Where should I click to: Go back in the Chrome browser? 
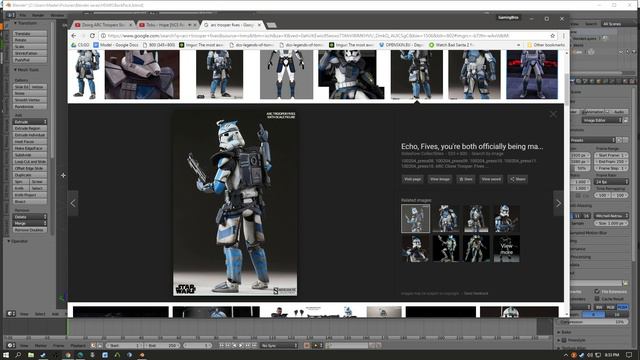(74, 36)
